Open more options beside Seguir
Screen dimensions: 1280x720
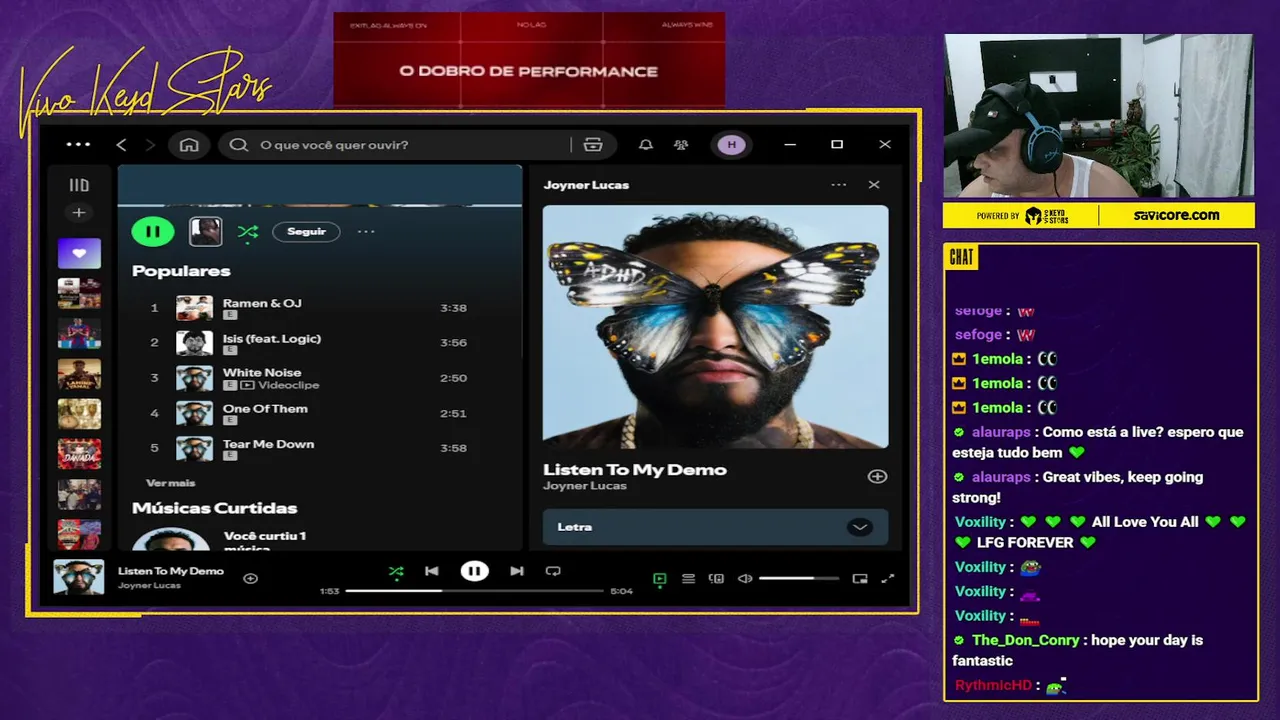366,232
